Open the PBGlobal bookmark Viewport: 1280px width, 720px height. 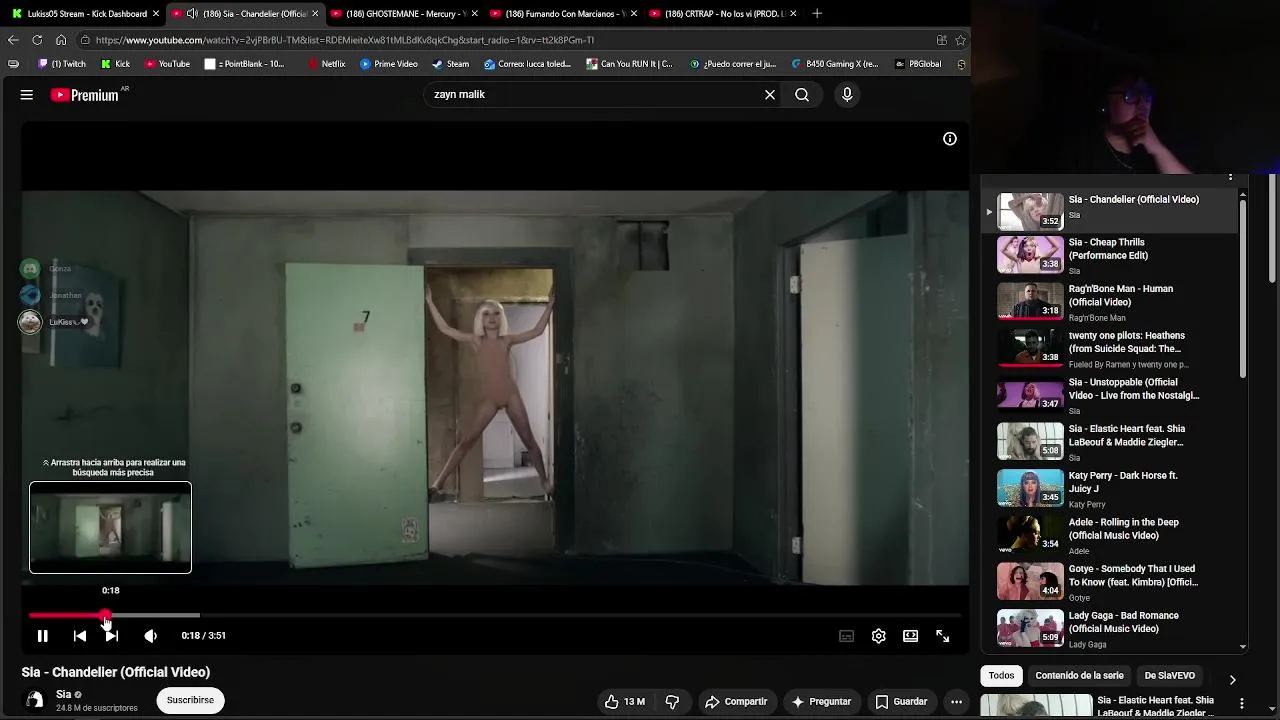tap(917, 64)
